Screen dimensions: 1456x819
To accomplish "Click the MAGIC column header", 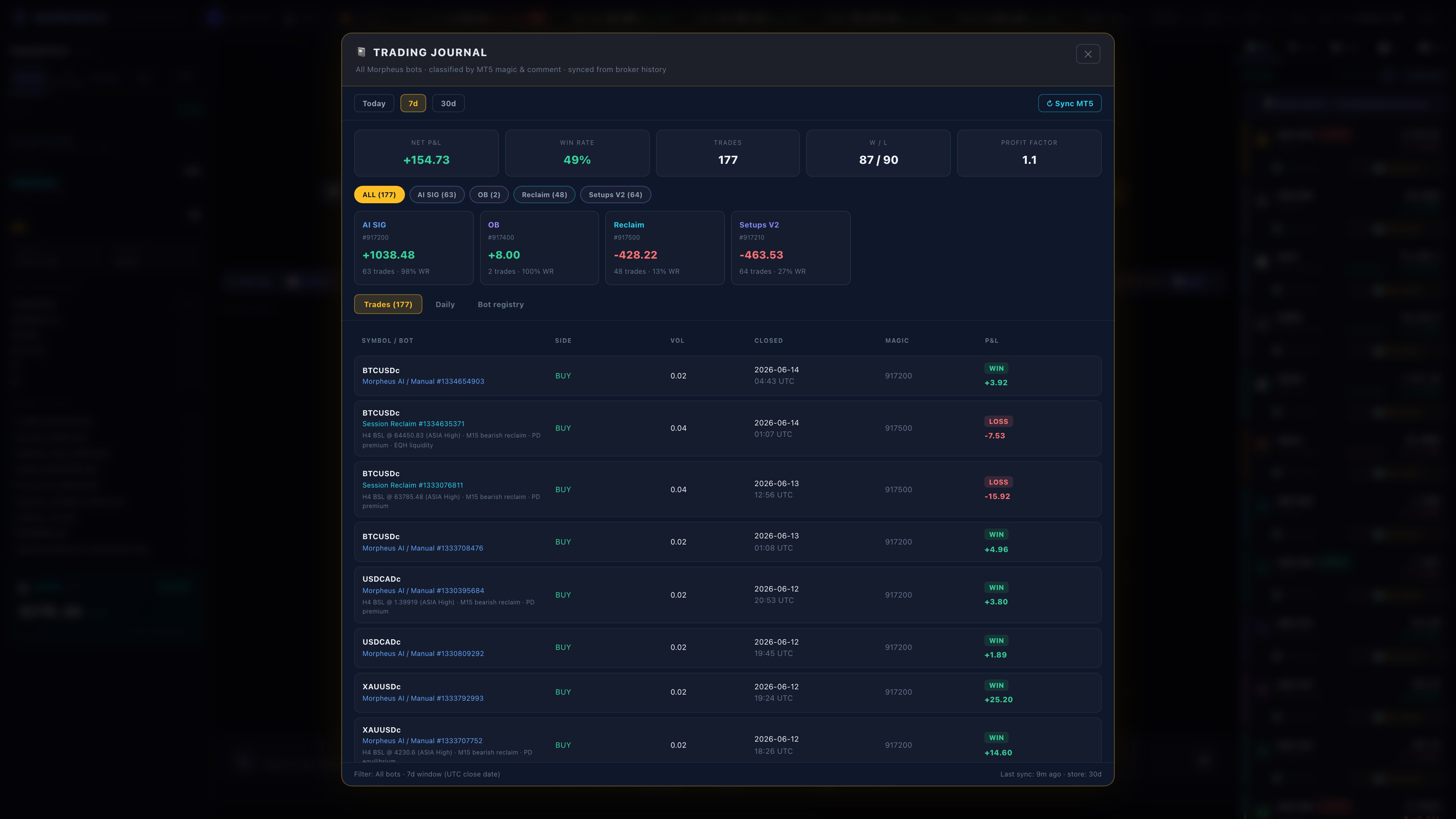I will [897, 341].
